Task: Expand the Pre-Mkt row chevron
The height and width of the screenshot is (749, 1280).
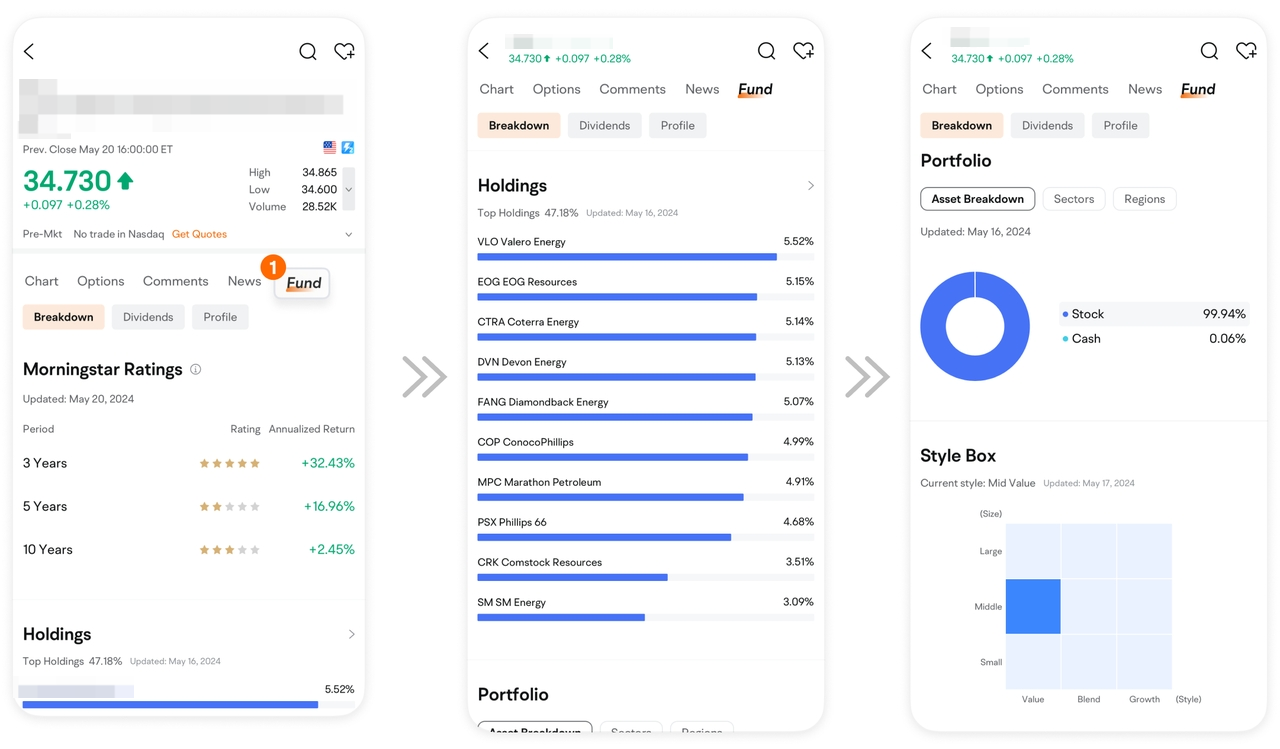Action: [x=348, y=234]
